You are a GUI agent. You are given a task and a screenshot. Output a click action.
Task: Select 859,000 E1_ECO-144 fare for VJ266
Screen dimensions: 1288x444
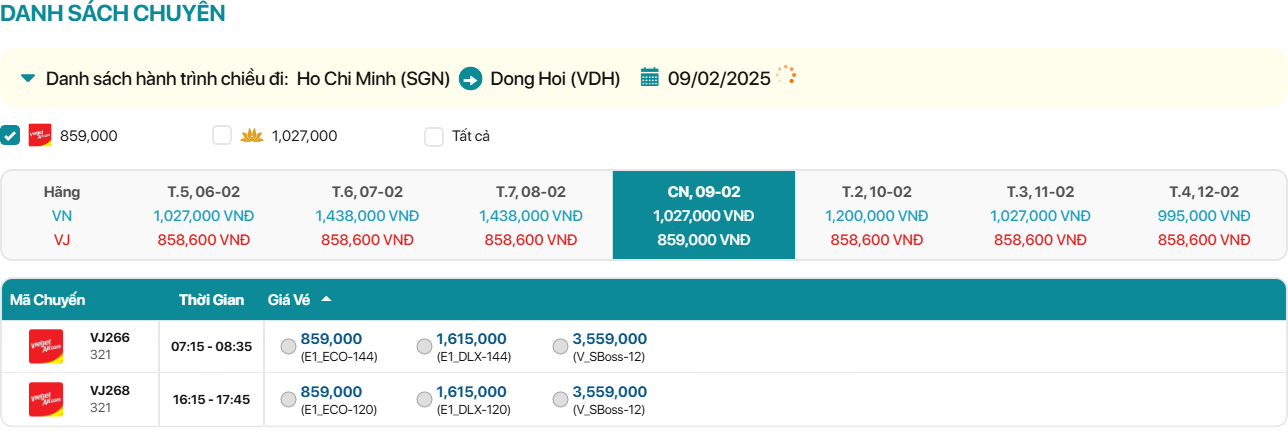289,346
